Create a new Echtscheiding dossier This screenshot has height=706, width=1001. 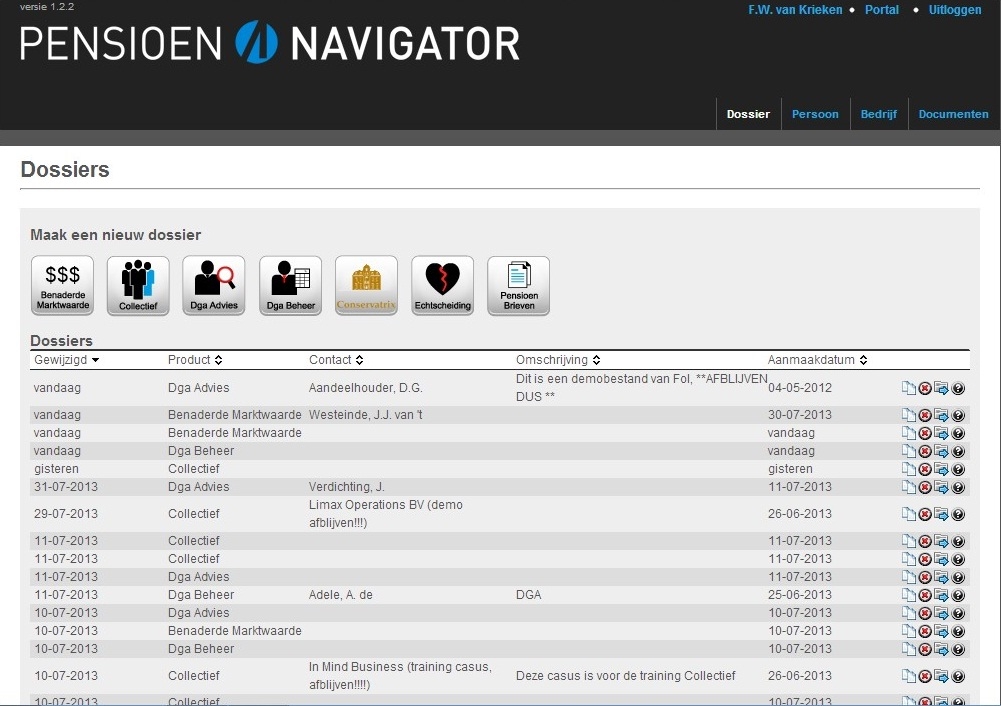click(442, 285)
